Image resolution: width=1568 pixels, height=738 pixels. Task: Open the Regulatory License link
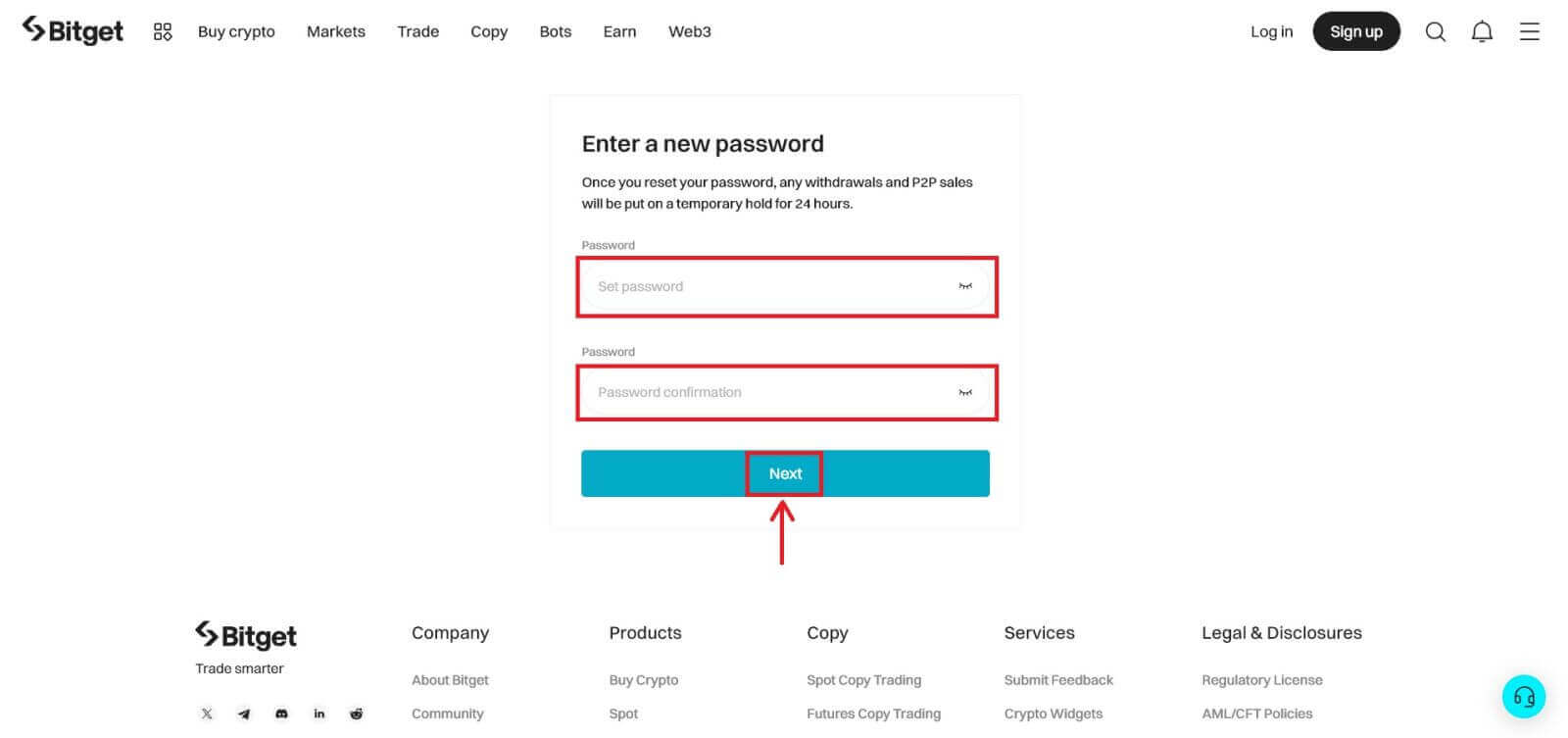(x=1261, y=680)
